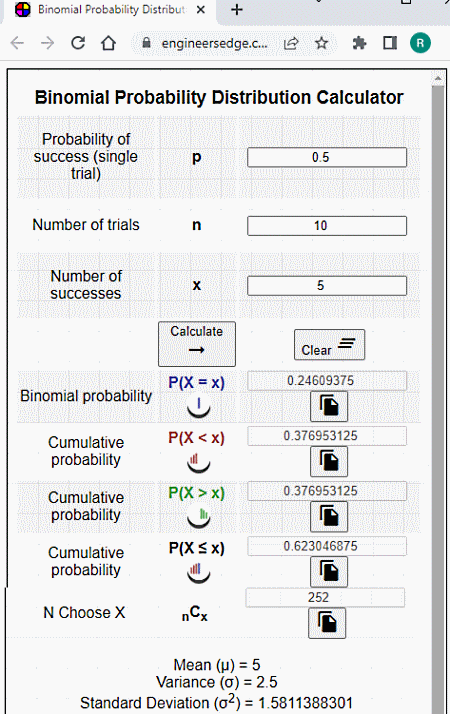Viewport: 450px width, 714px height.
Task: Click the P(X = x) distribution chart icon
Action: pos(199,407)
